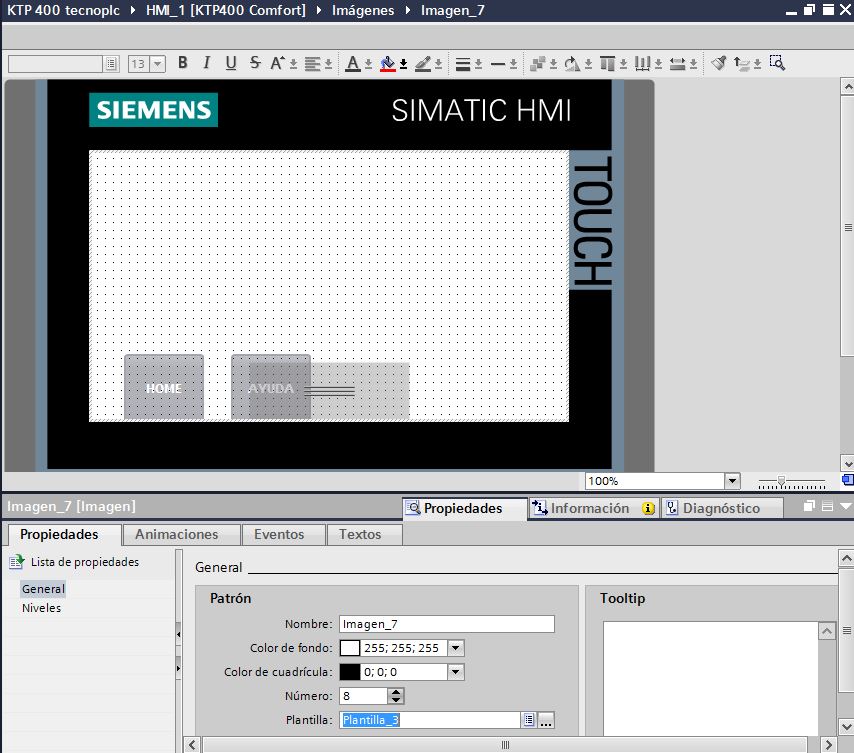Image resolution: width=854 pixels, height=753 pixels.
Task: Toggle bold text formatting
Action: 183,63
